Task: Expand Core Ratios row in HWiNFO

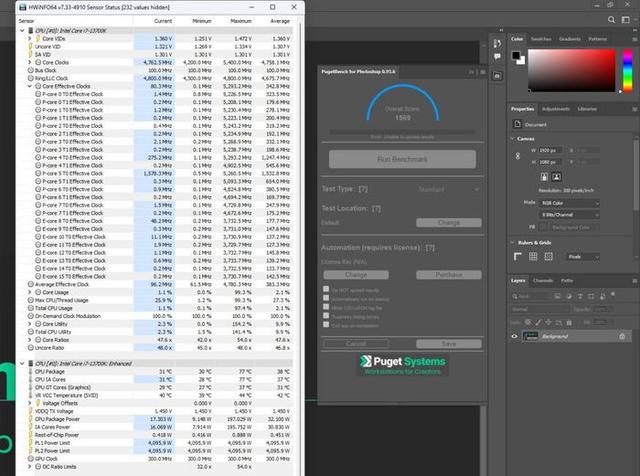Action: click(x=29, y=340)
